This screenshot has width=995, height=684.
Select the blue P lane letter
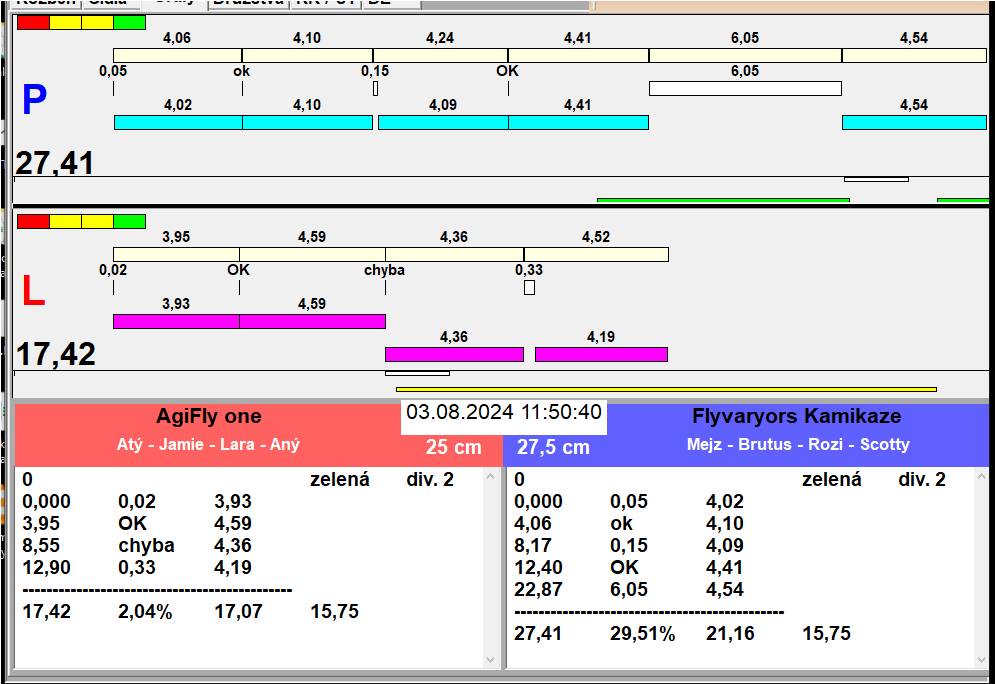click(34, 101)
